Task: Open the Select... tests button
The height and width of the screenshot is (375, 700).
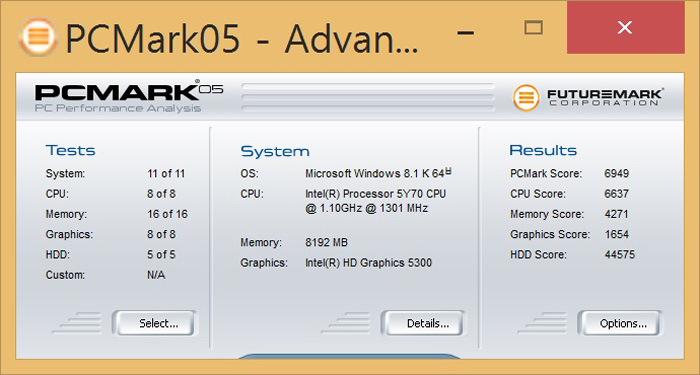Action: tap(153, 323)
